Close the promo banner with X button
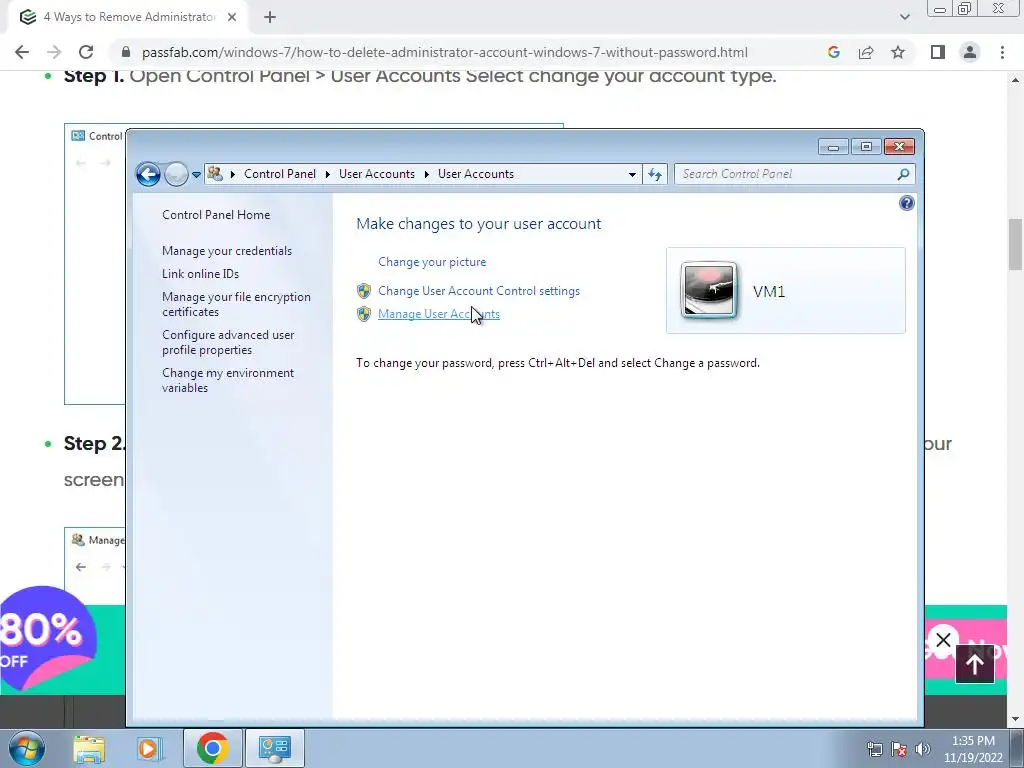Screen dimensions: 1024x768 point(943,640)
